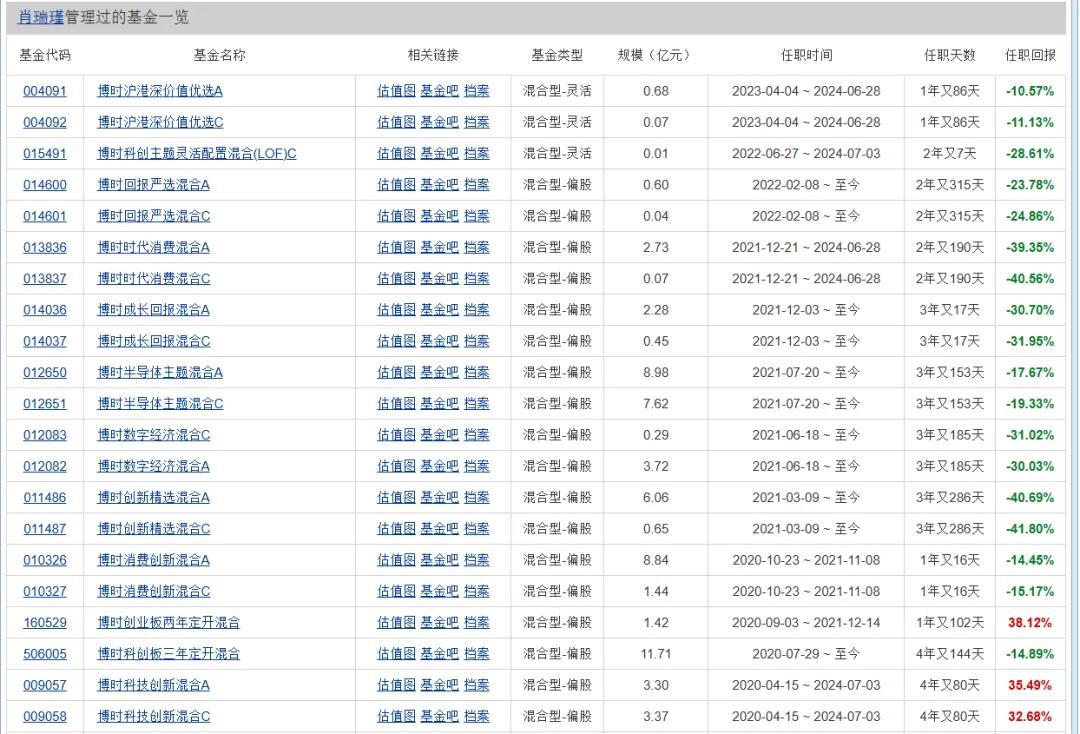Open fund 博时成长回报混合A
The image size is (1080, 734).
pos(154,310)
